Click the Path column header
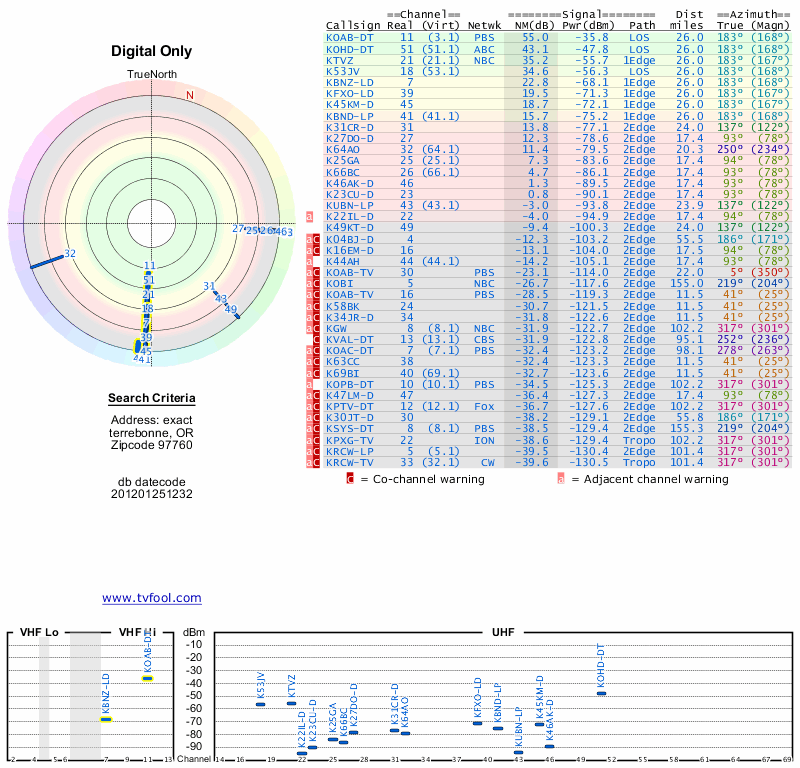The image size is (800, 768). click(x=642, y=26)
